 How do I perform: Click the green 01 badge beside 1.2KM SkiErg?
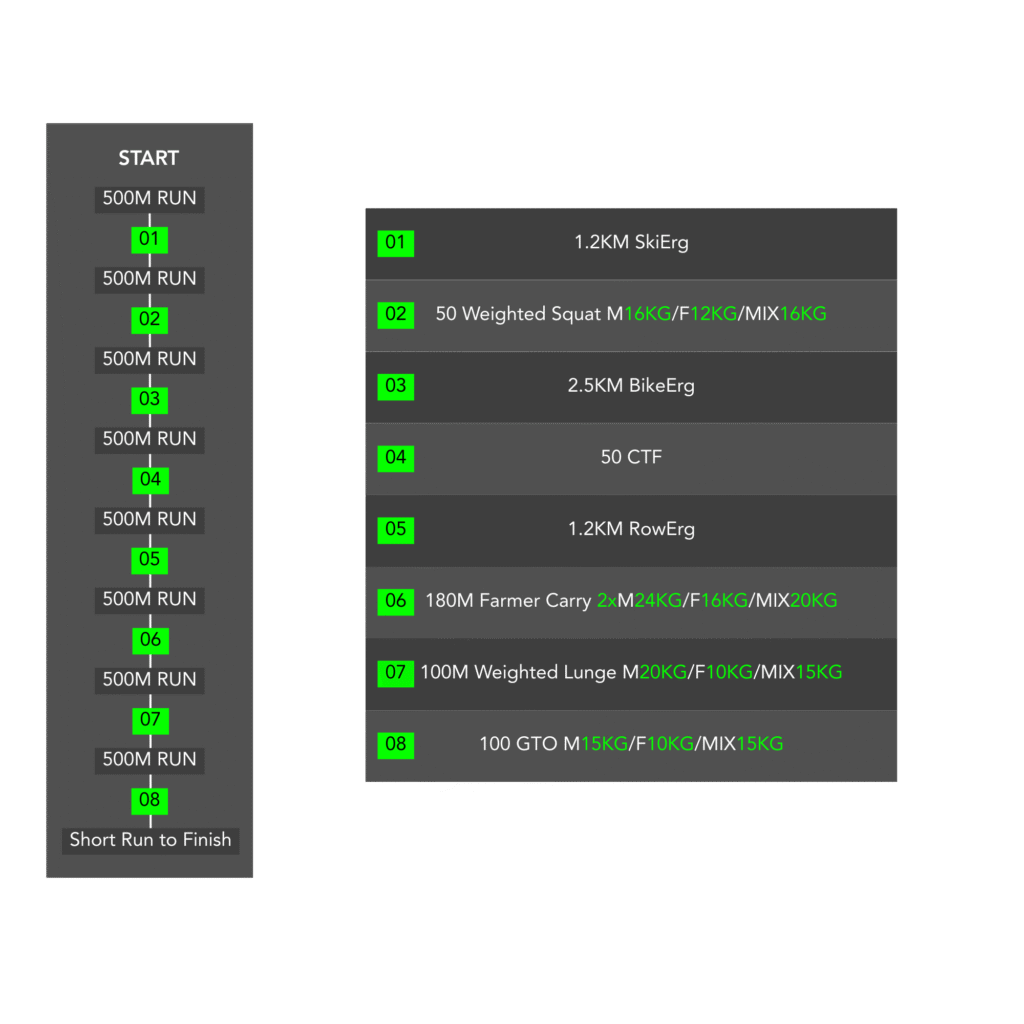click(x=395, y=243)
